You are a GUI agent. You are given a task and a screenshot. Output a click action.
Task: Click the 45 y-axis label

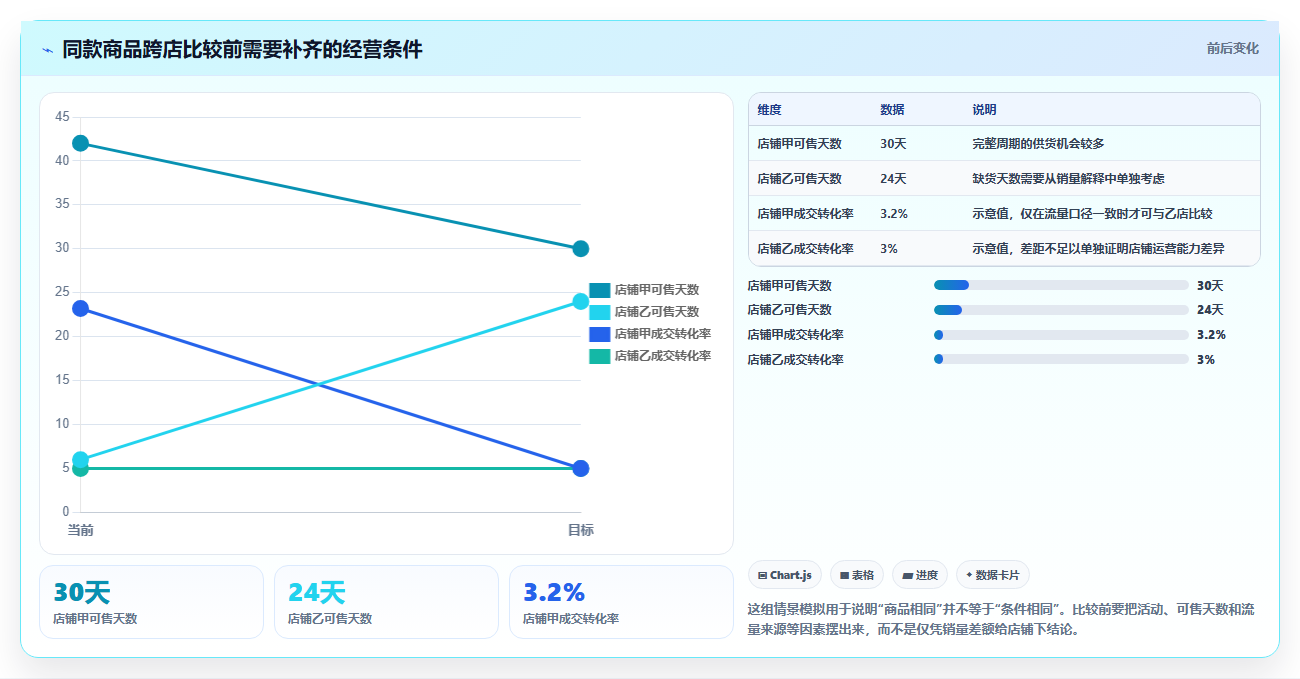(62, 117)
